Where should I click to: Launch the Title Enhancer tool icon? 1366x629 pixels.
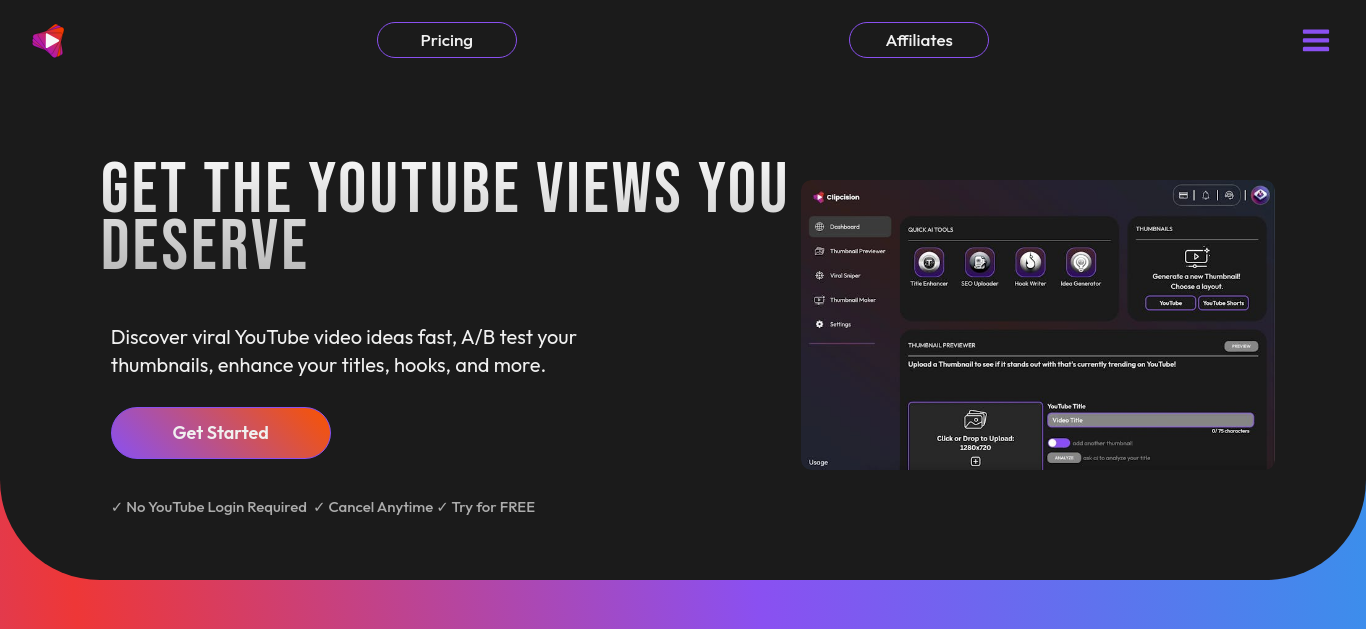[929, 262]
